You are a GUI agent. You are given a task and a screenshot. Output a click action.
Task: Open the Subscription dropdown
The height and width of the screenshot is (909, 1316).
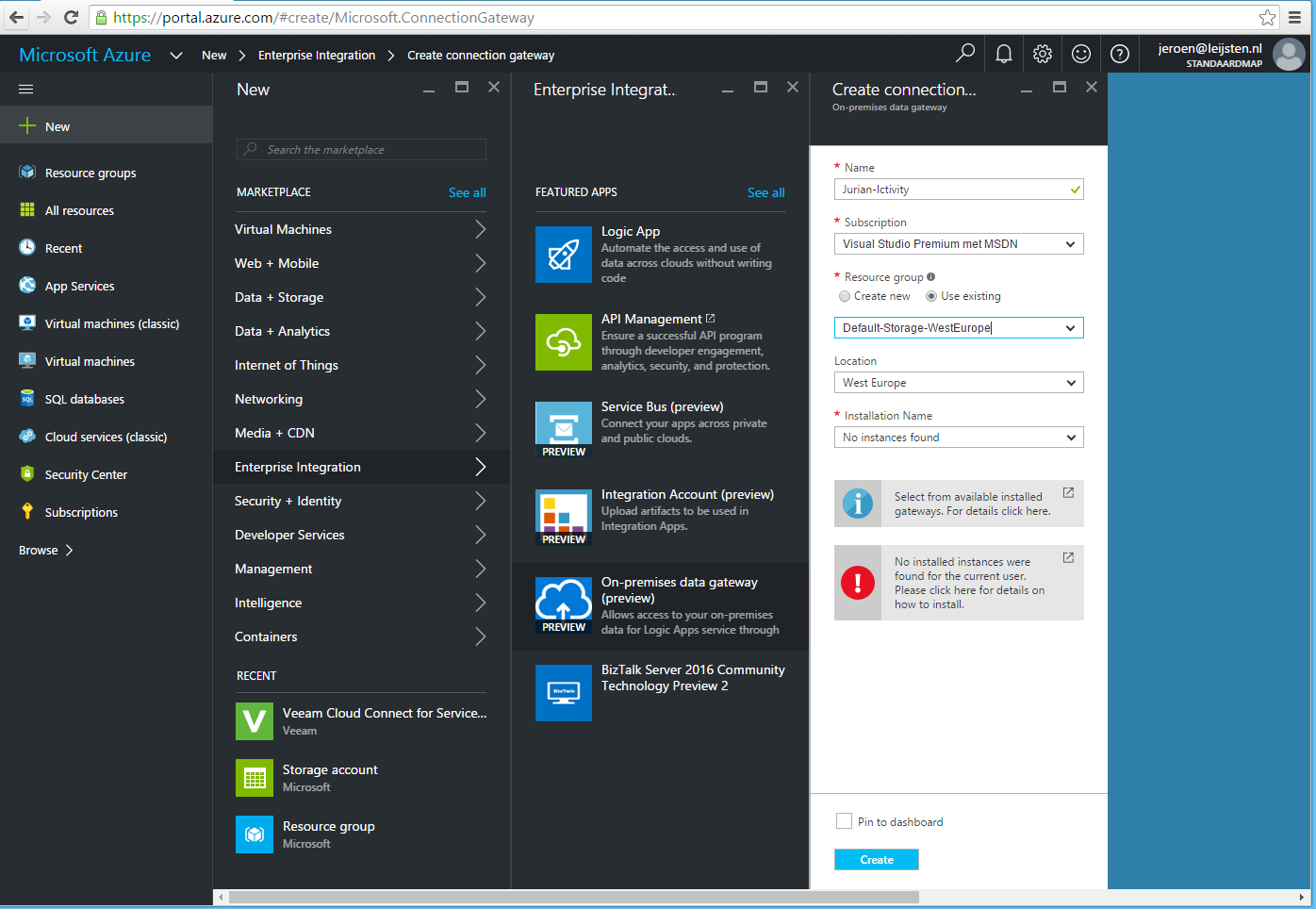[959, 244]
